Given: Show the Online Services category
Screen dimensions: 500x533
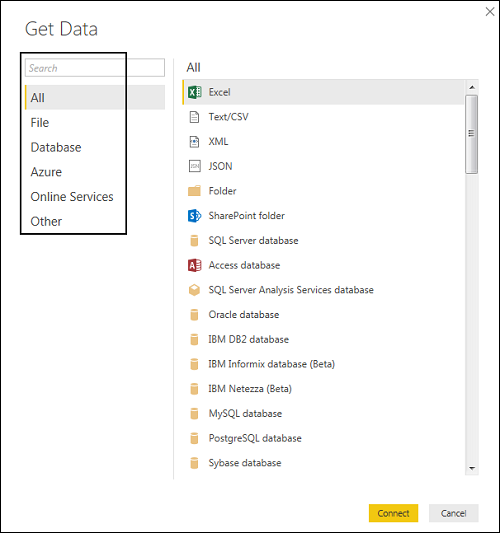Looking at the screenshot, I should point(95,197).
